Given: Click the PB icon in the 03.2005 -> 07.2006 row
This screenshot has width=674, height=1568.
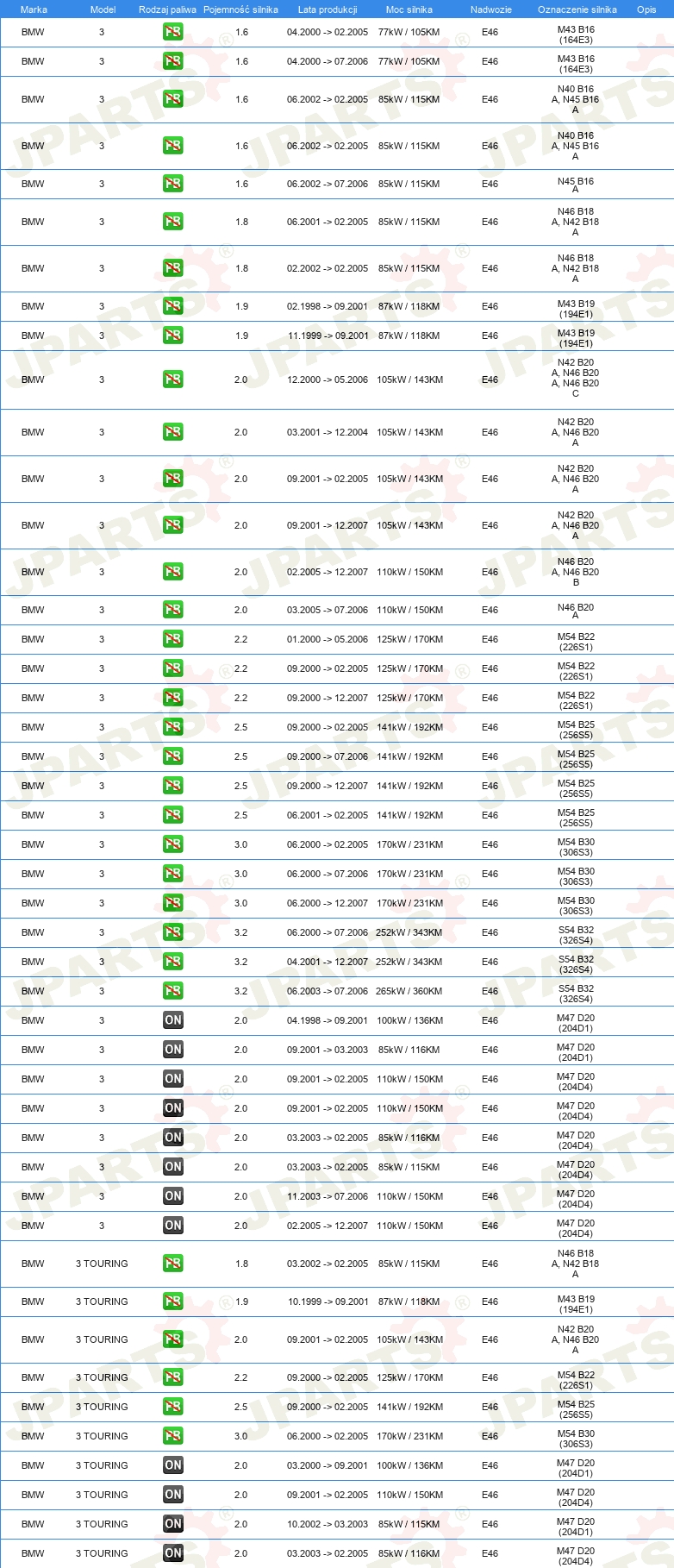Looking at the screenshot, I should 173,610.
